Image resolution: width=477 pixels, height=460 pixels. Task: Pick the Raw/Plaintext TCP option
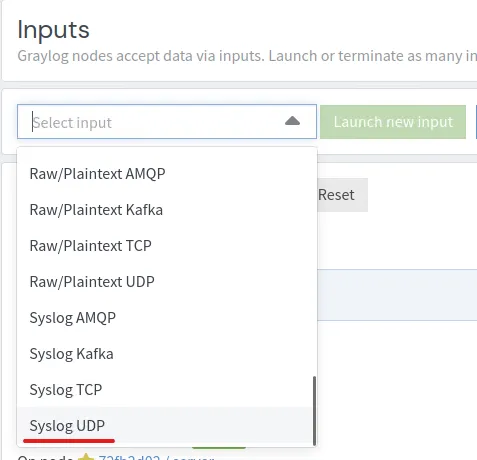click(x=166, y=246)
